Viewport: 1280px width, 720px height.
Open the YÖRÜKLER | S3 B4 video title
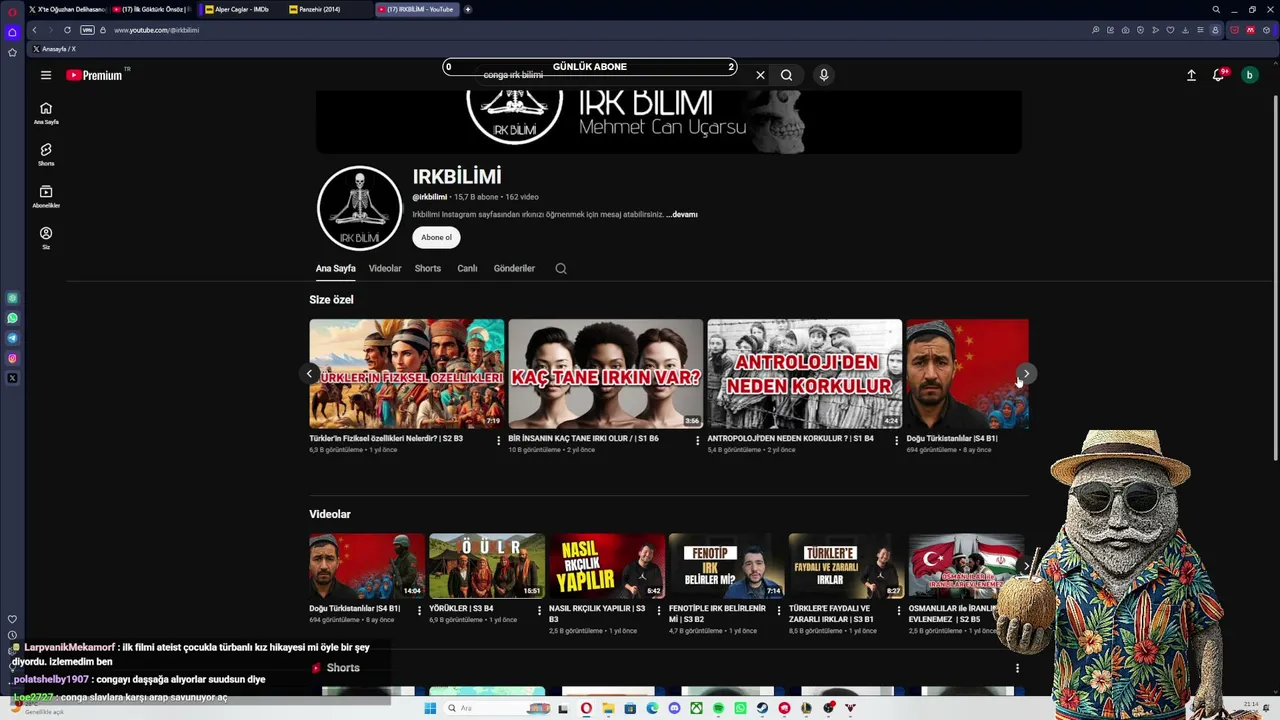tap(461, 608)
